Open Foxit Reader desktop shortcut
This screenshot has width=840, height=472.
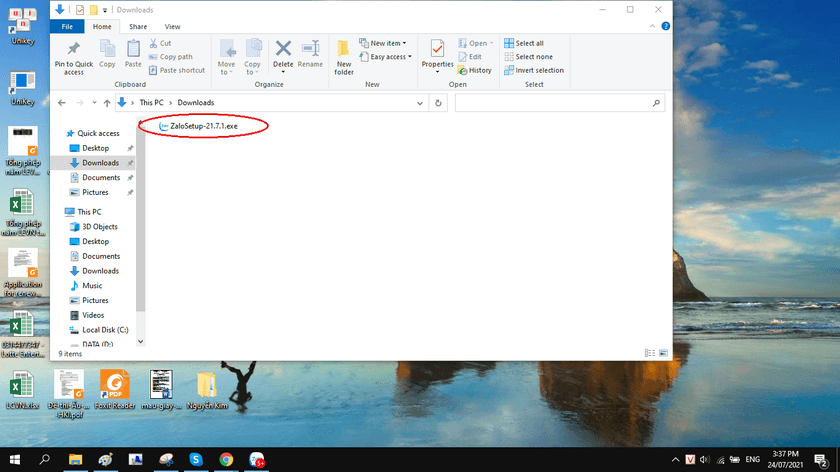pos(115,386)
